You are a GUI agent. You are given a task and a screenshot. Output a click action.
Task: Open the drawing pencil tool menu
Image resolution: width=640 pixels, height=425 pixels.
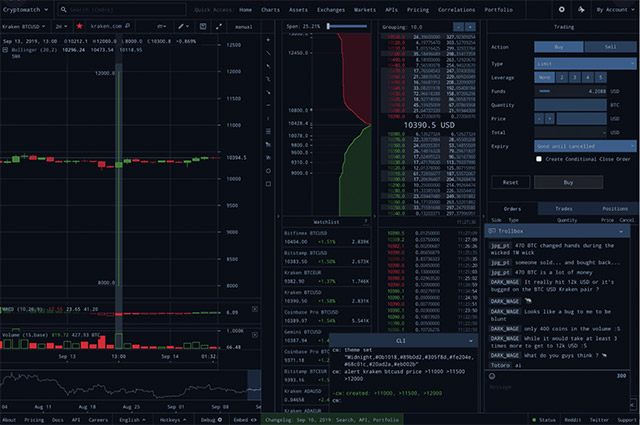click(x=183, y=27)
